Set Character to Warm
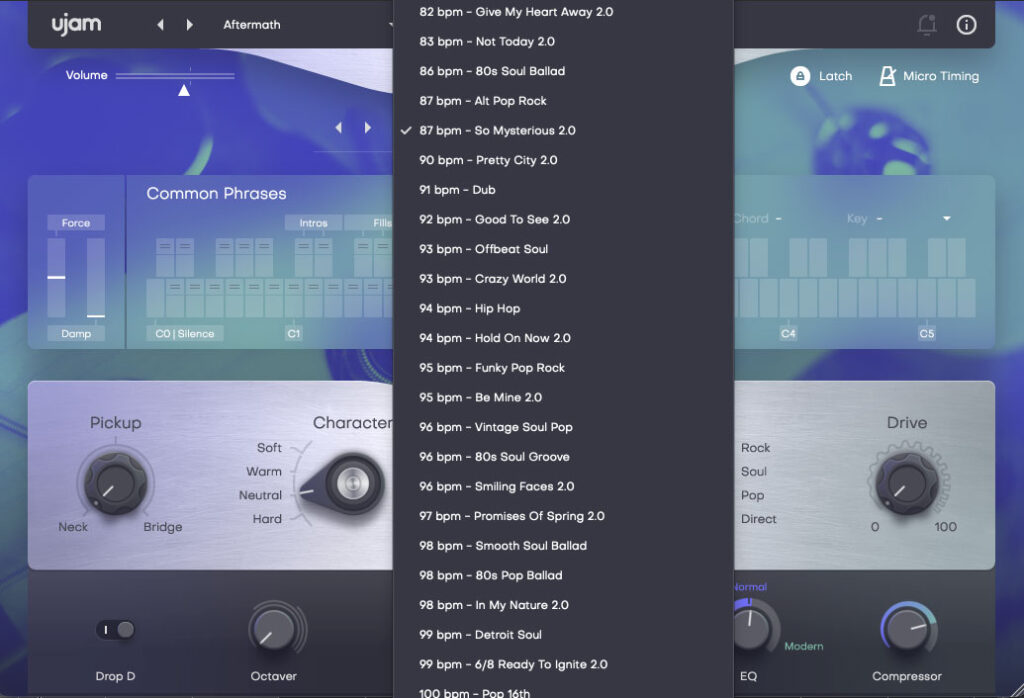 pos(264,471)
